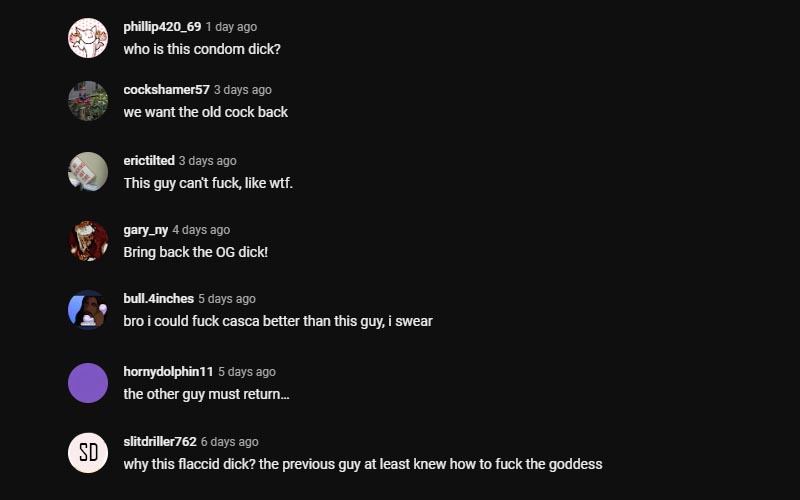Click the "6 days ago" timestamp

point(230,442)
